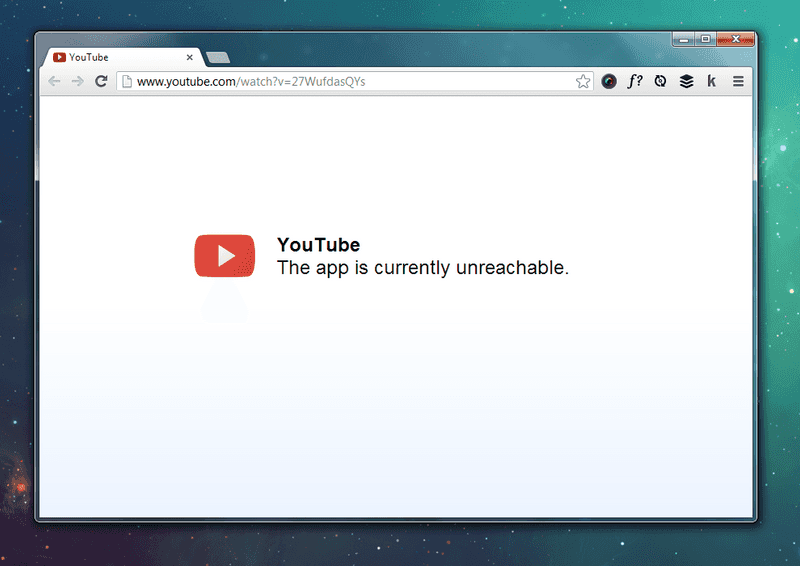Click the page info icon in the address bar
The width and height of the screenshot is (800, 566).
click(x=127, y=81)
